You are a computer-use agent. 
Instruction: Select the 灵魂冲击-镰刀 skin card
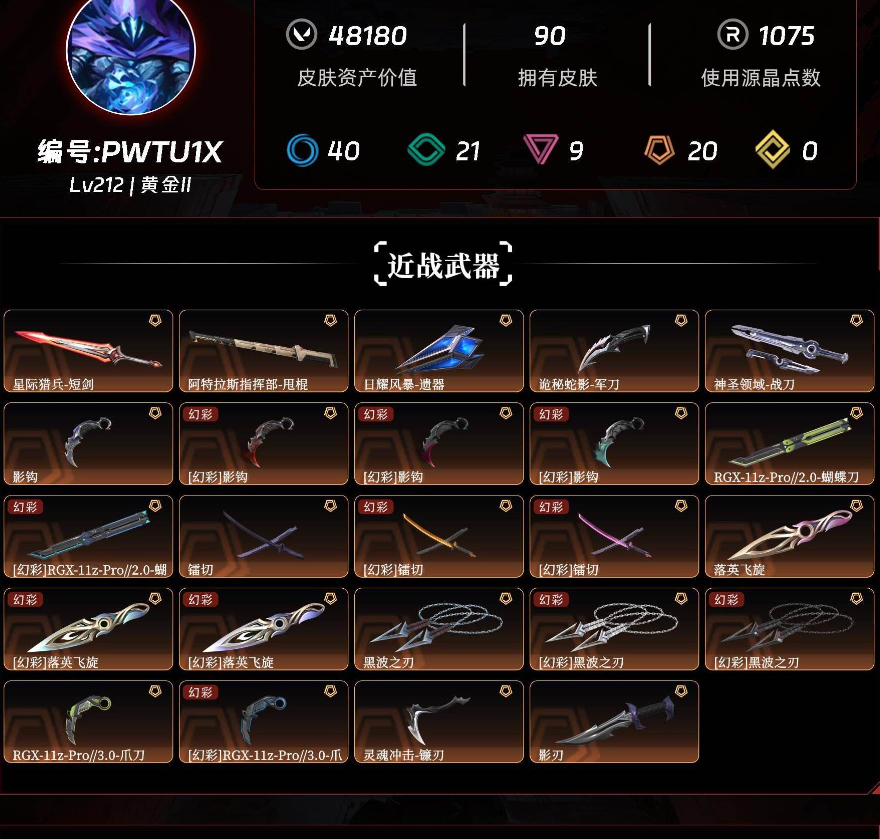tap(439, 722)
